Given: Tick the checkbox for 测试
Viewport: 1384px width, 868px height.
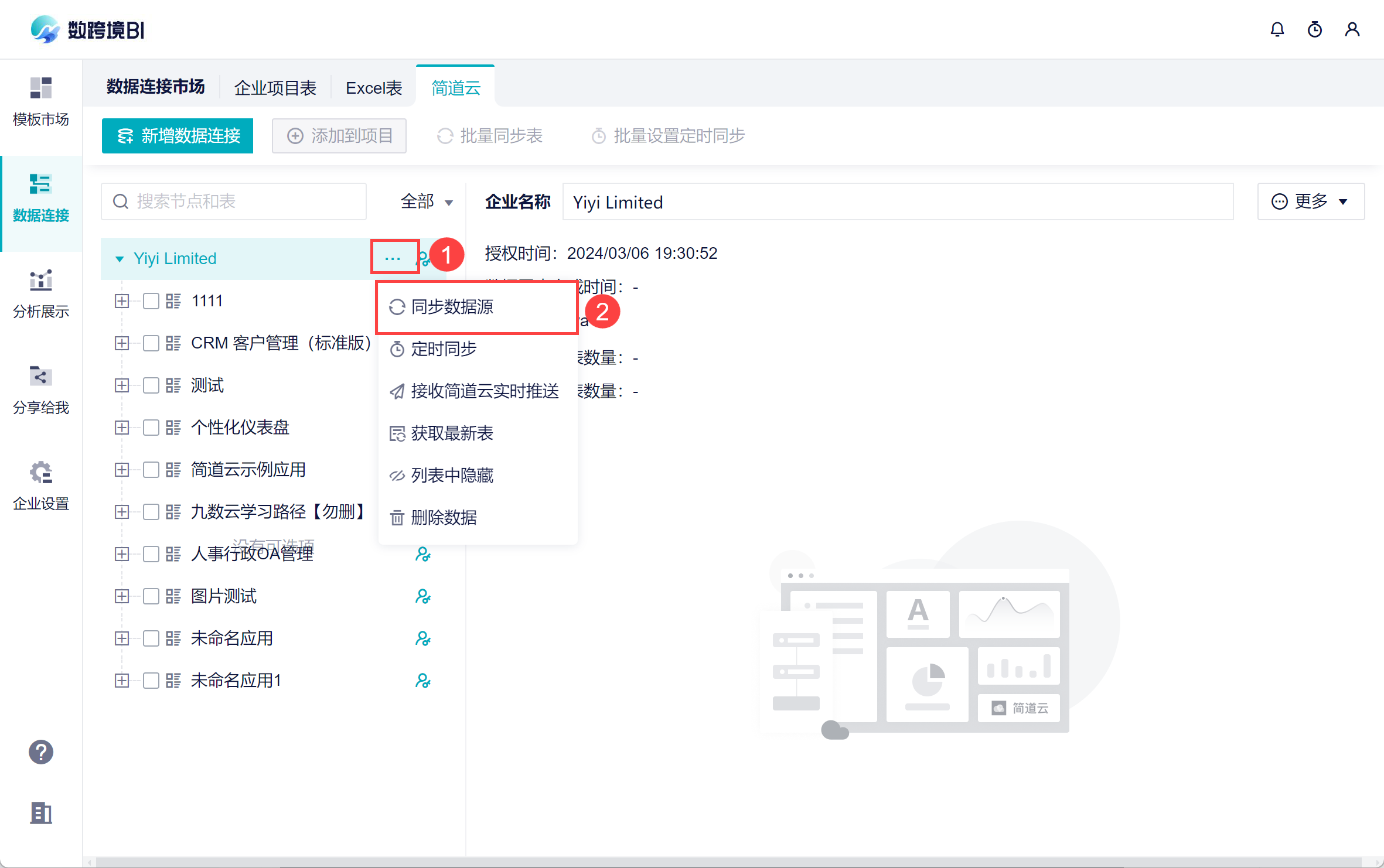Looking at the screenshot, I should click(x=151, y=385).
